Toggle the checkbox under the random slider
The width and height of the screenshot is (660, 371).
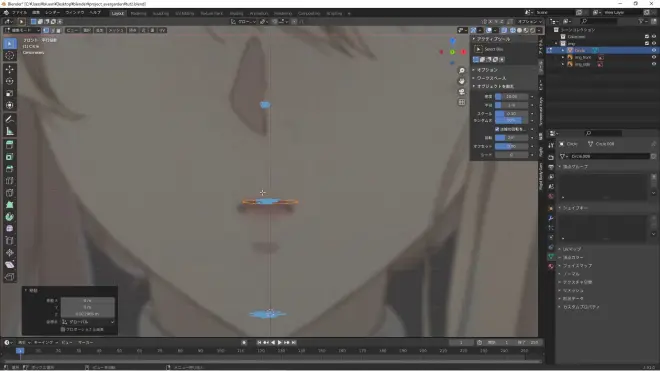497,129
